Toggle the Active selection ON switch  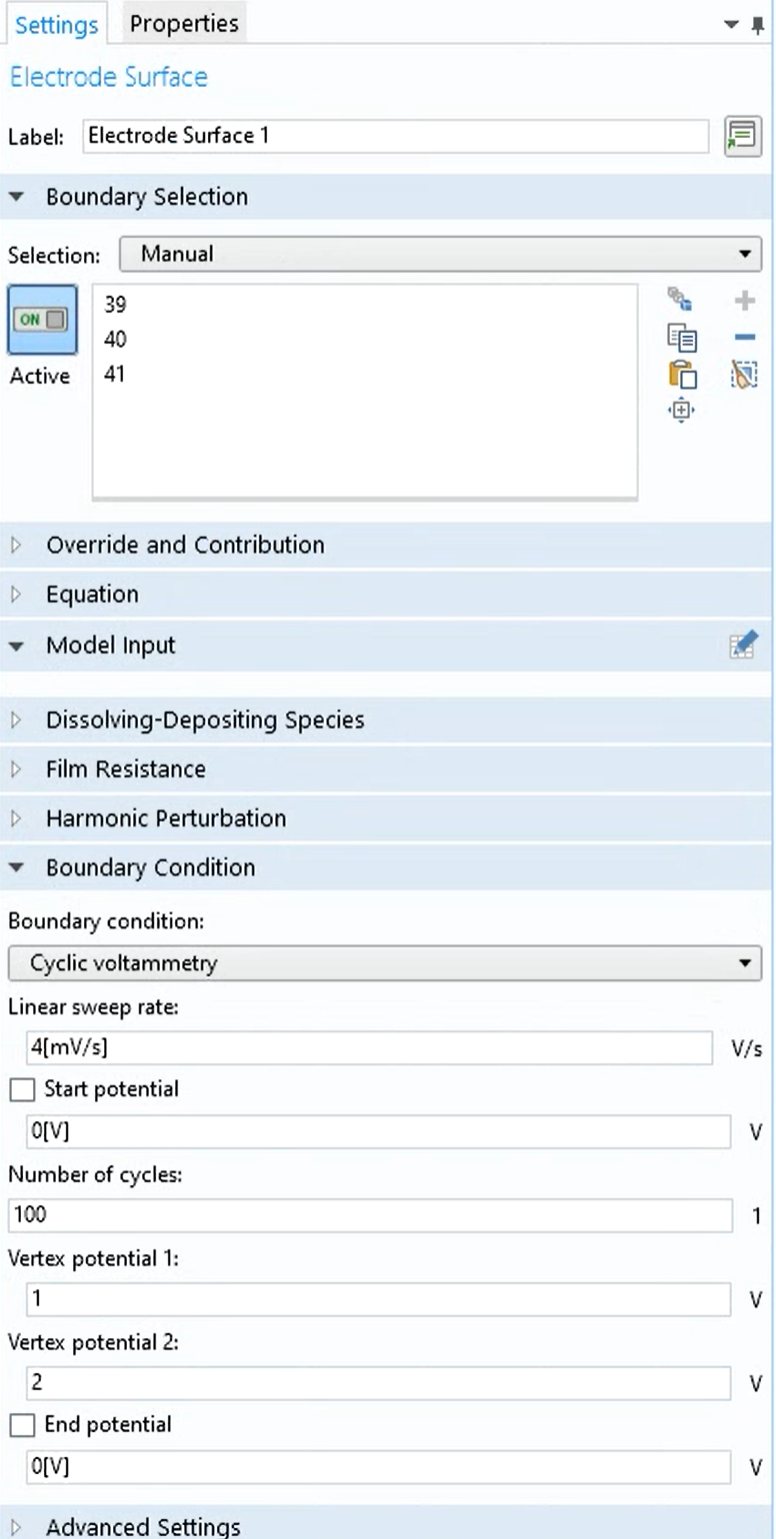pyautogui.click(x=42, y=320)
